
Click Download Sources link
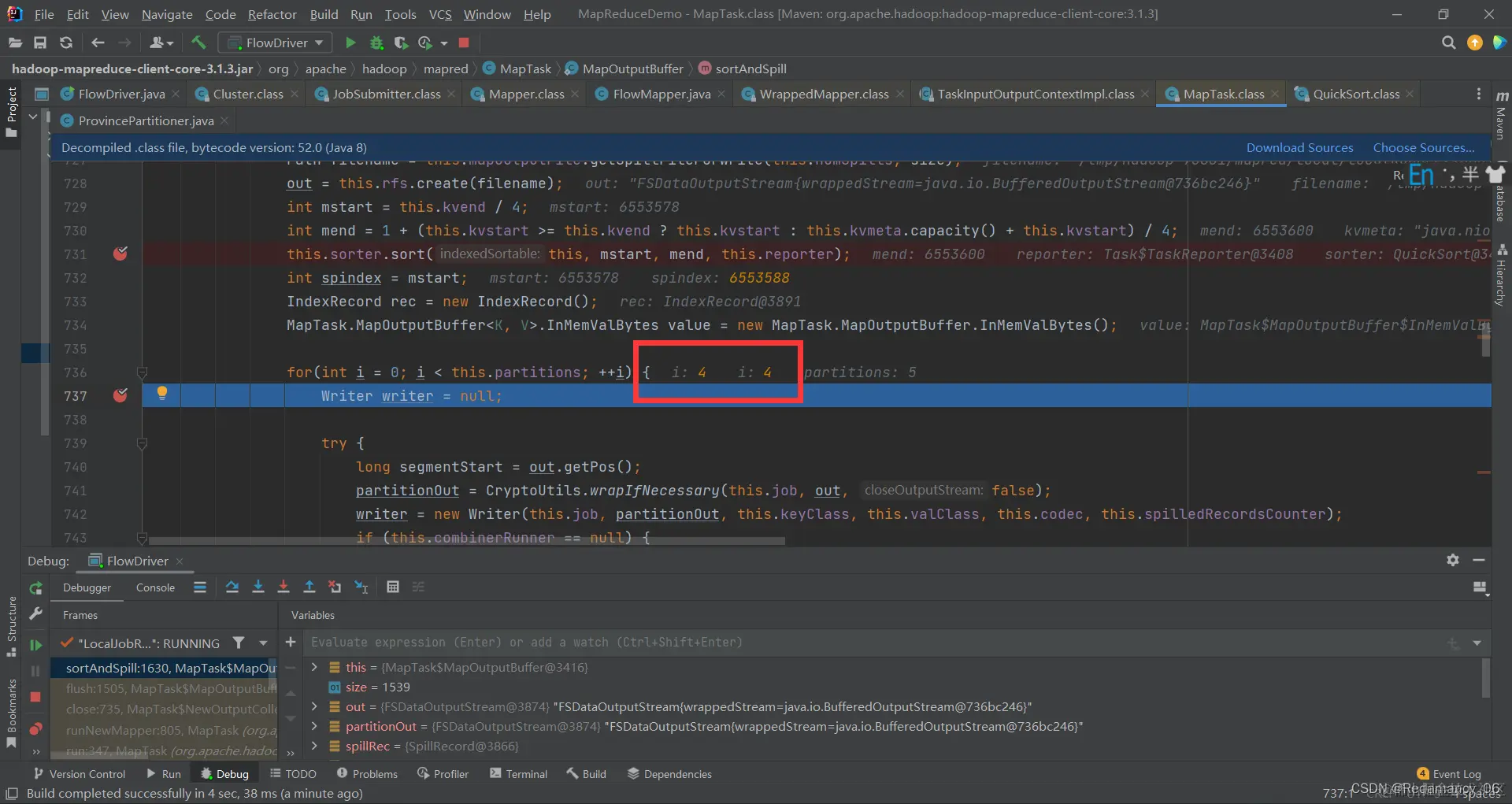(1299, 147)
